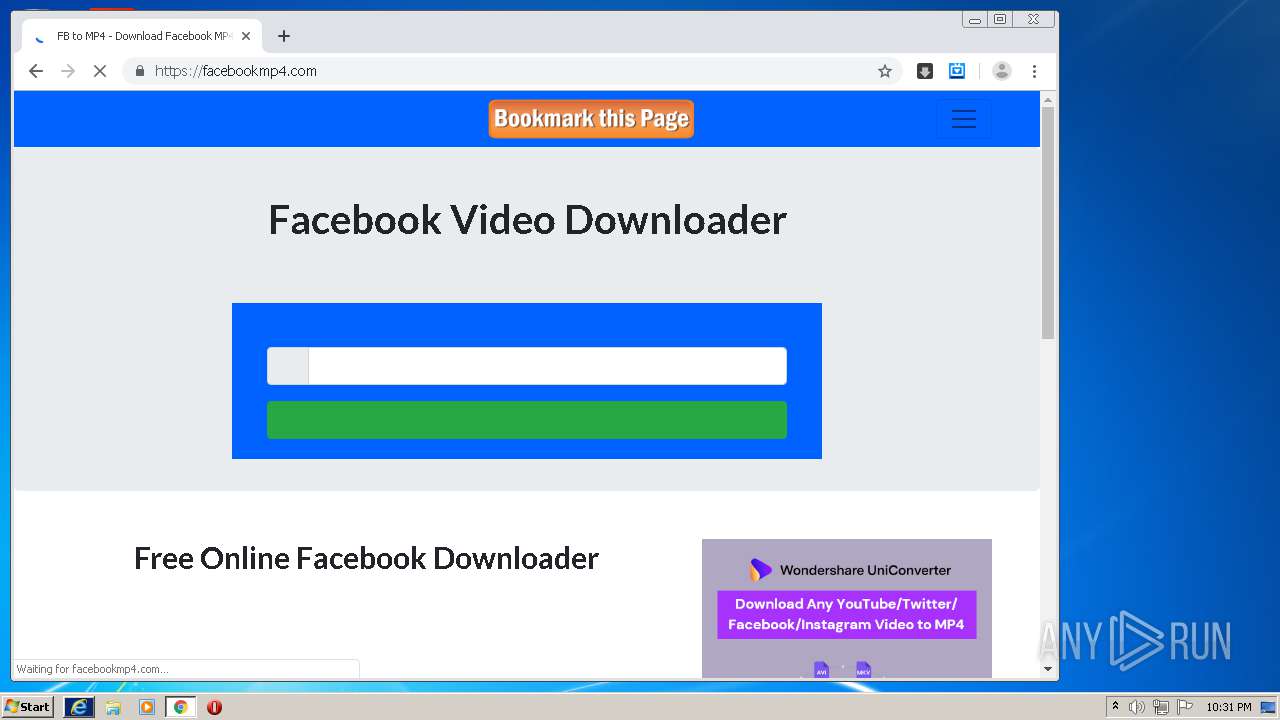The height and width of the screenshot is (720, 1280).
Task: Open a new tab with plus button
Action: point(284,36)
